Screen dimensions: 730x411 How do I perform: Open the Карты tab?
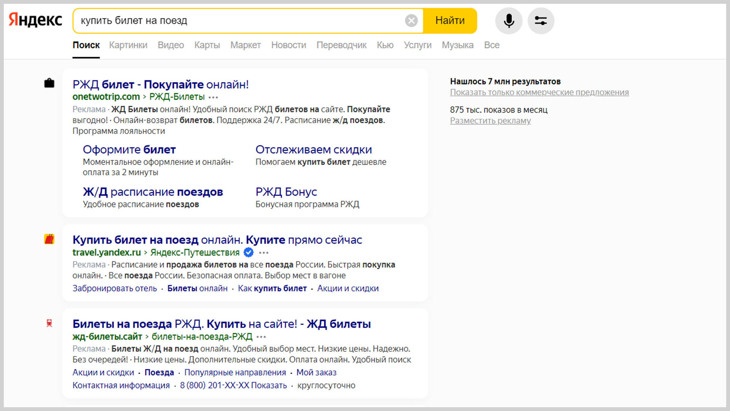[207, 45]
